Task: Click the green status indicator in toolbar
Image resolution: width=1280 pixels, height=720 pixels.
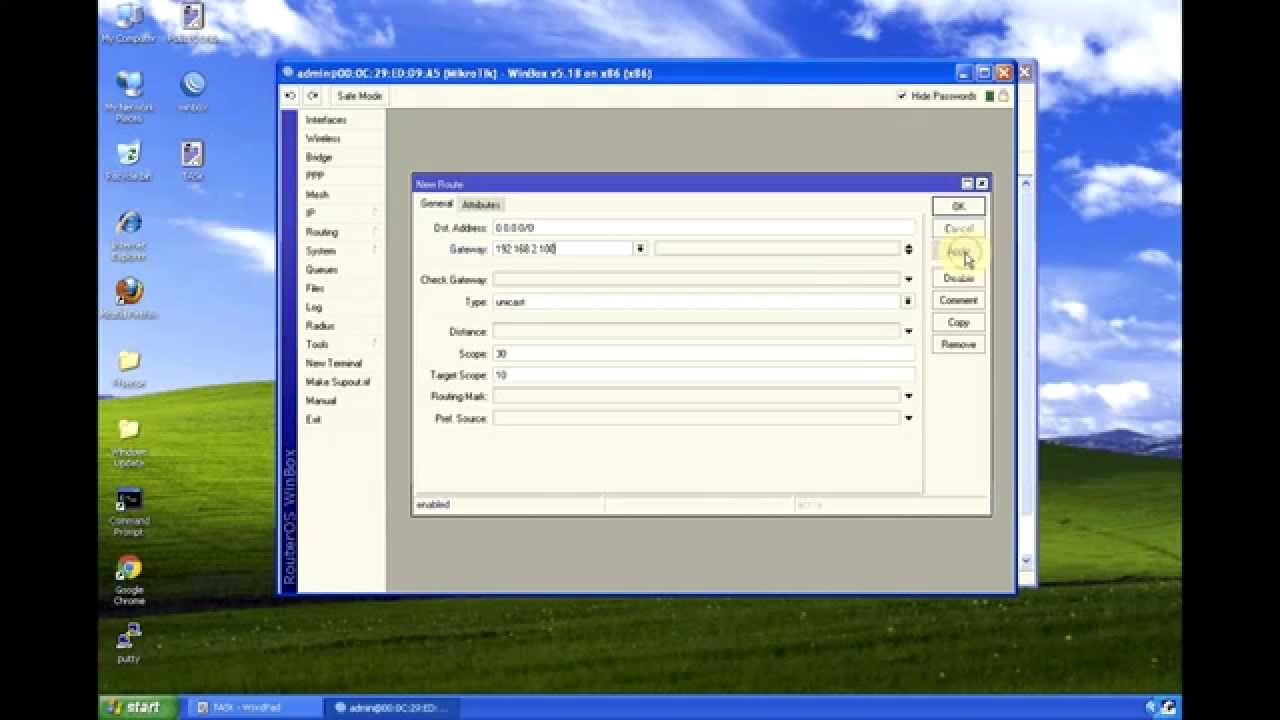Action: 989,96
